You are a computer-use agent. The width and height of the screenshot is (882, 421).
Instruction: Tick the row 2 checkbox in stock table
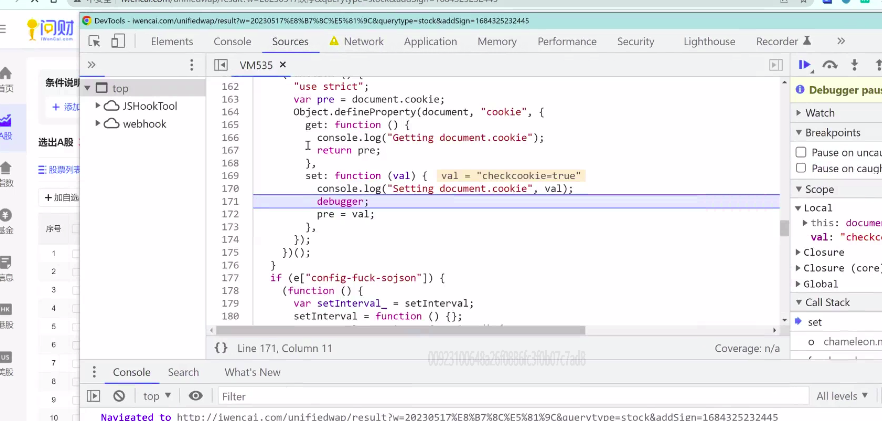(75, 271)
